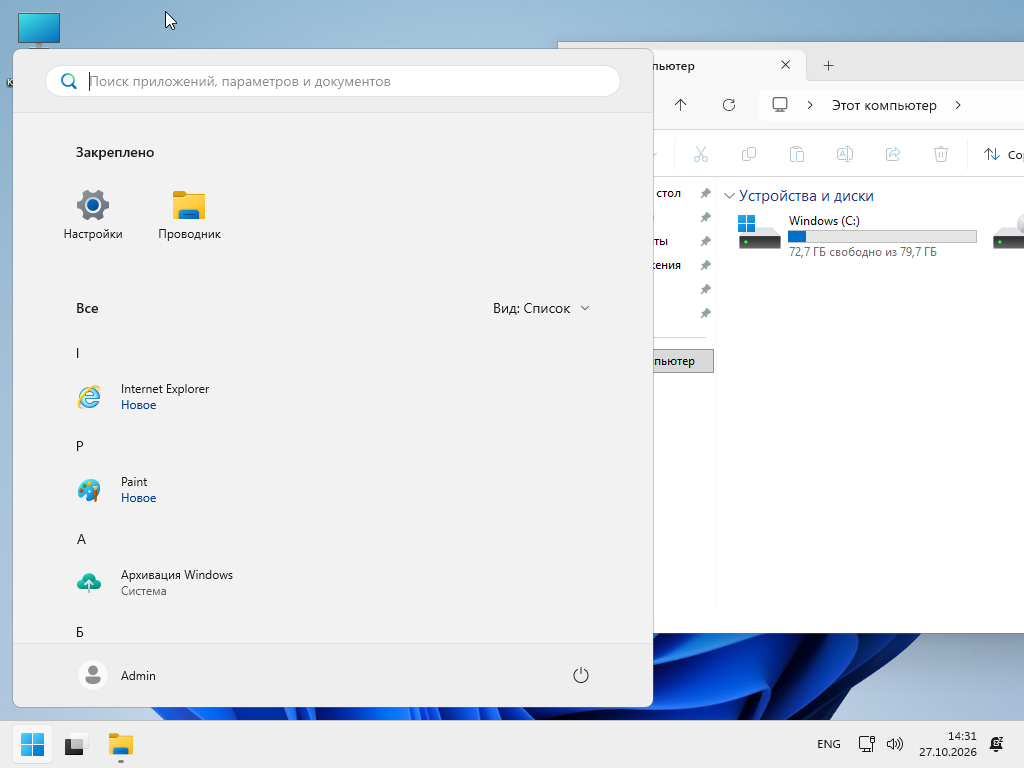This screenshot has height=768, width=1024.
Task: Open the Sort menu in Explorer toolbar
Action: click(x=1003, y=154)
